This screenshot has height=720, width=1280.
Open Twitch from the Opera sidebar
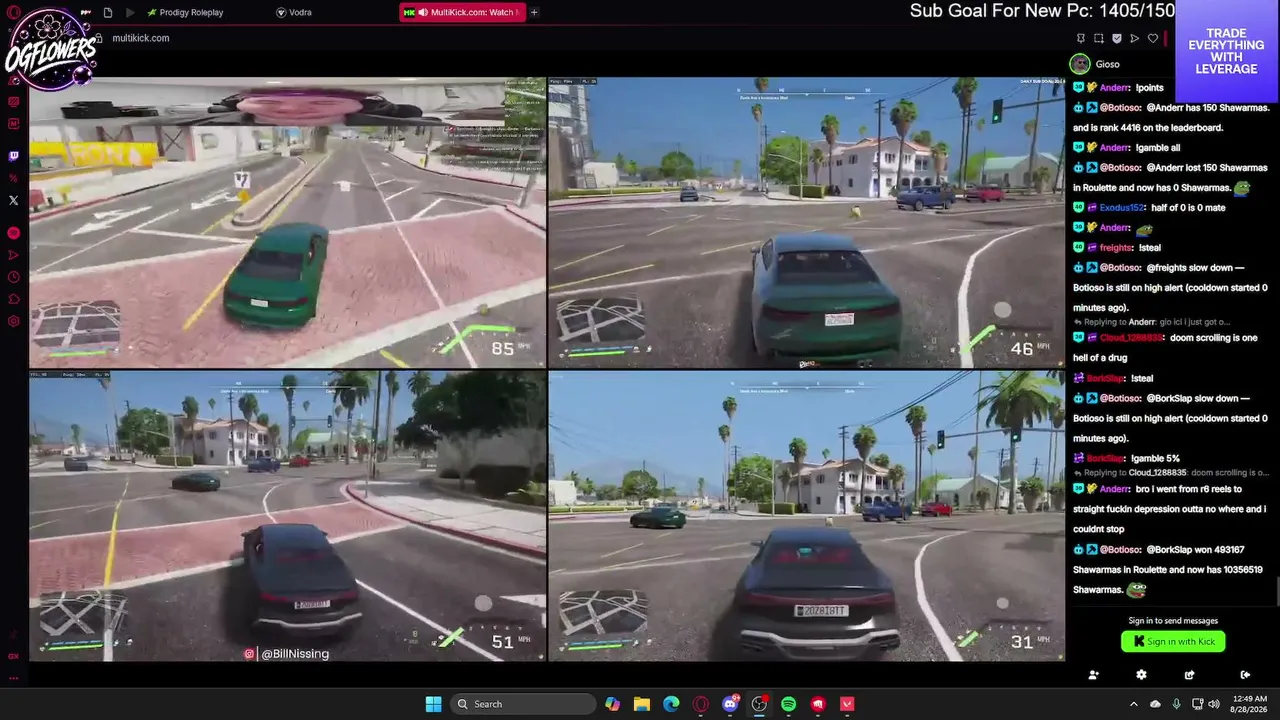[x=13, y=156]
